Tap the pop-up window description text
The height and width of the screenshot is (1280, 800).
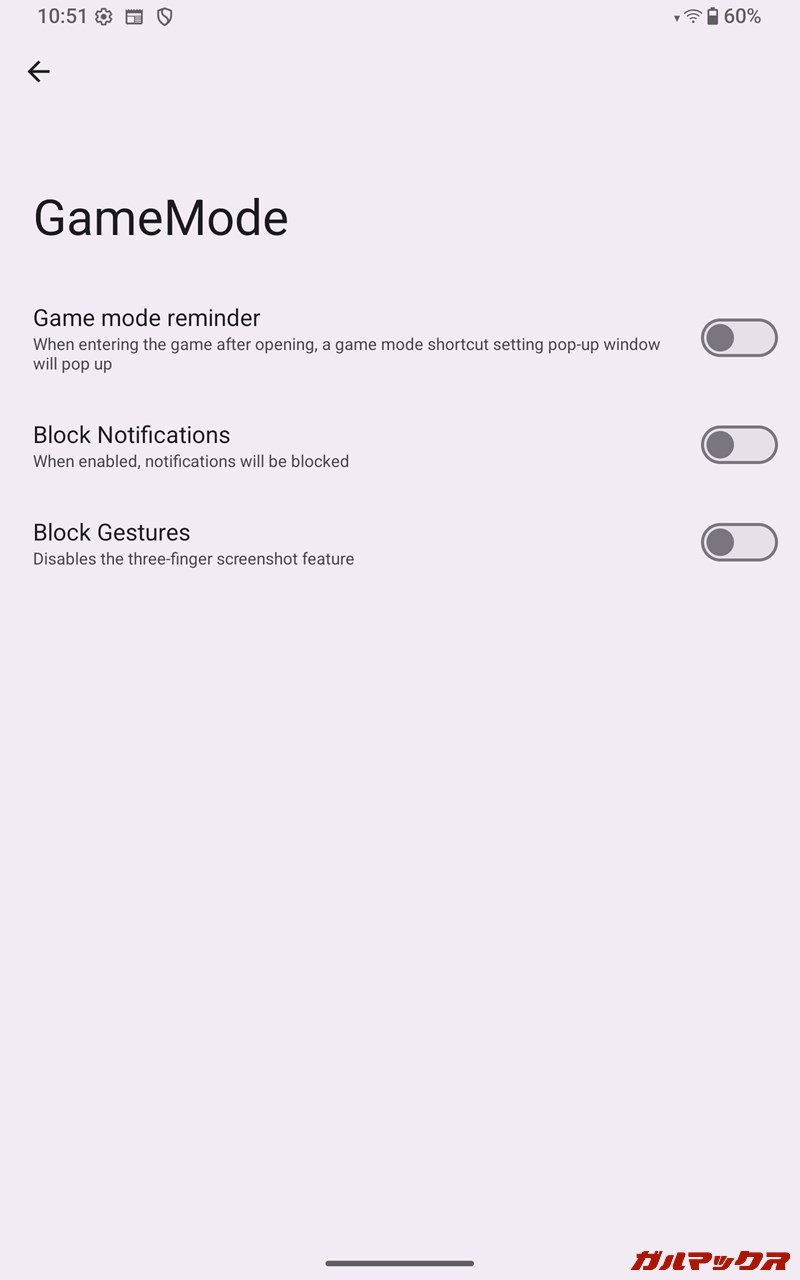click(346, 354)
